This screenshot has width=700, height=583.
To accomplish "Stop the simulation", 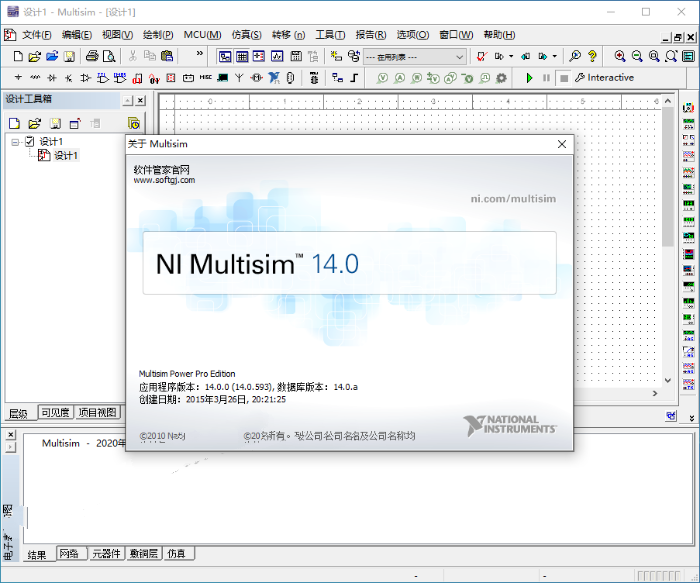I will [564, 78].
